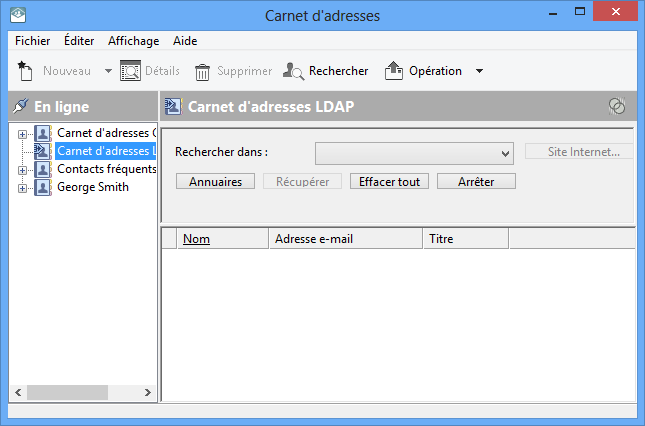Click the George Smith contact book icon
This screenshot has width=645, height=426.
[43, 188]
